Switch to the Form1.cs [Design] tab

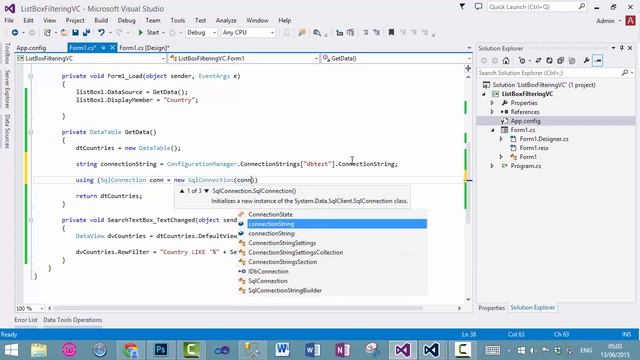coord(144,48)
